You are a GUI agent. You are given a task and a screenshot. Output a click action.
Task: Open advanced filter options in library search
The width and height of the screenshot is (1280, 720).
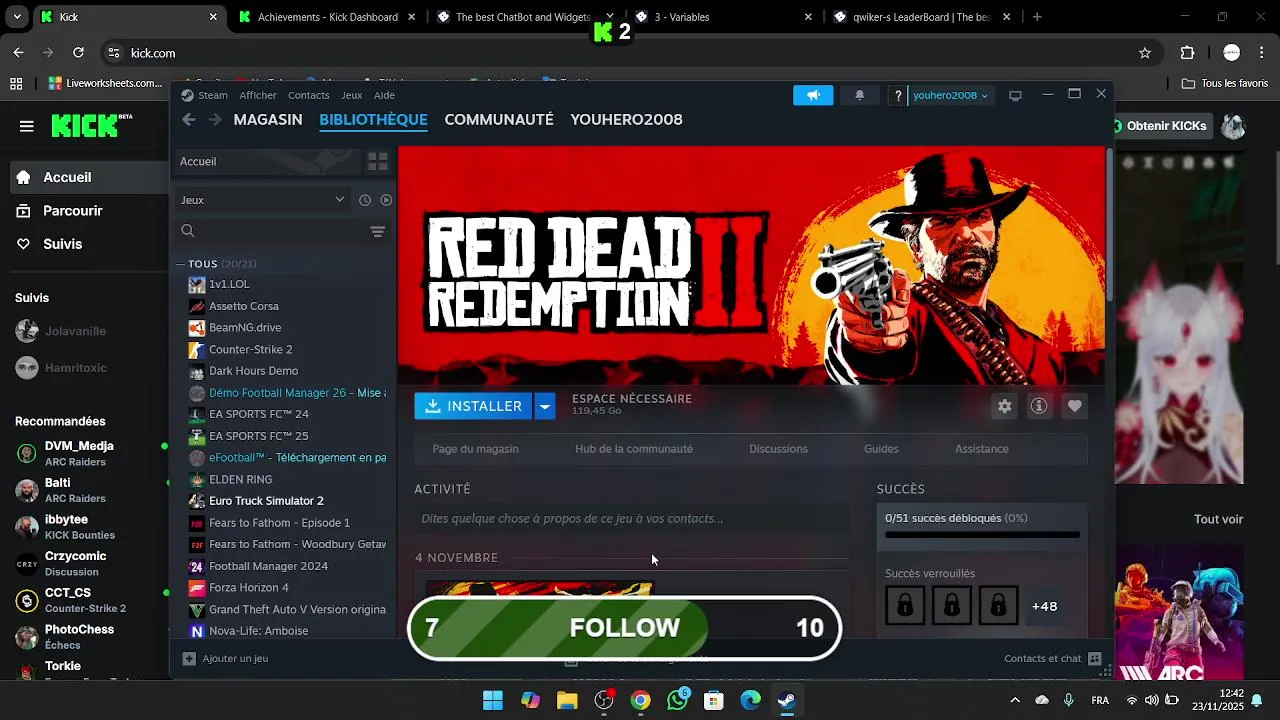click(377, 231)
